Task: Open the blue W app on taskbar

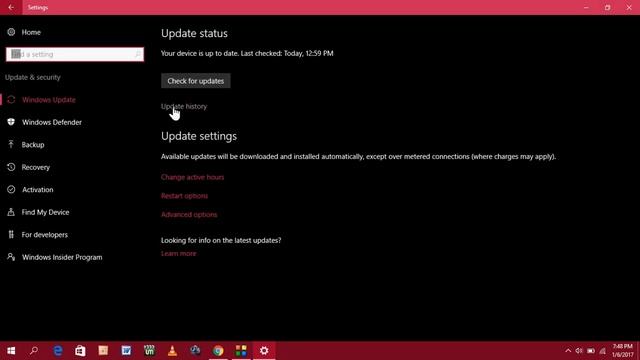Action: [x=126, y=351]
